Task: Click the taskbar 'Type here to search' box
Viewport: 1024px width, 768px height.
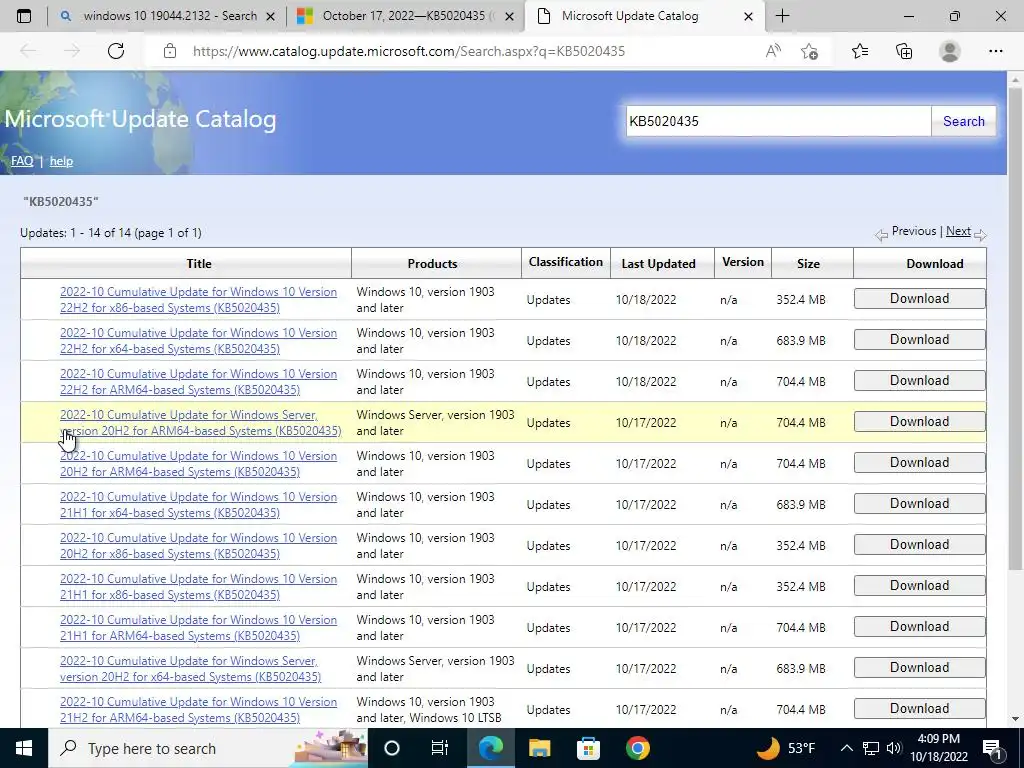Action: pyautogui.click(x=208, y=748)
